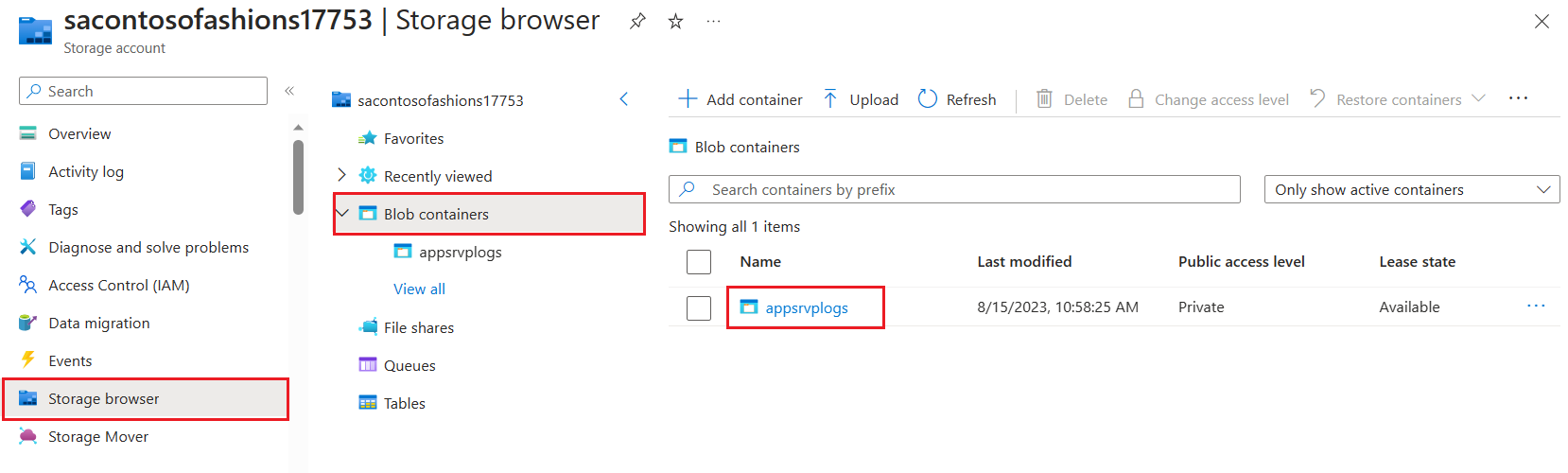Click the left menu scrollbar thumb
Viewport: 1568px width, 473px height.
click(x=299, y=177)
